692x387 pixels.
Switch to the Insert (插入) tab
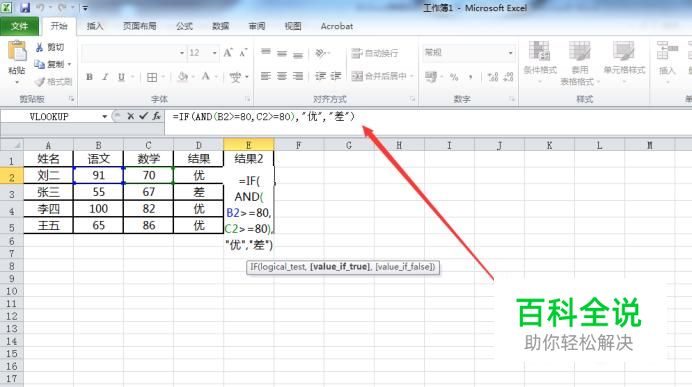pyautogui.click(x=95, y=26)
